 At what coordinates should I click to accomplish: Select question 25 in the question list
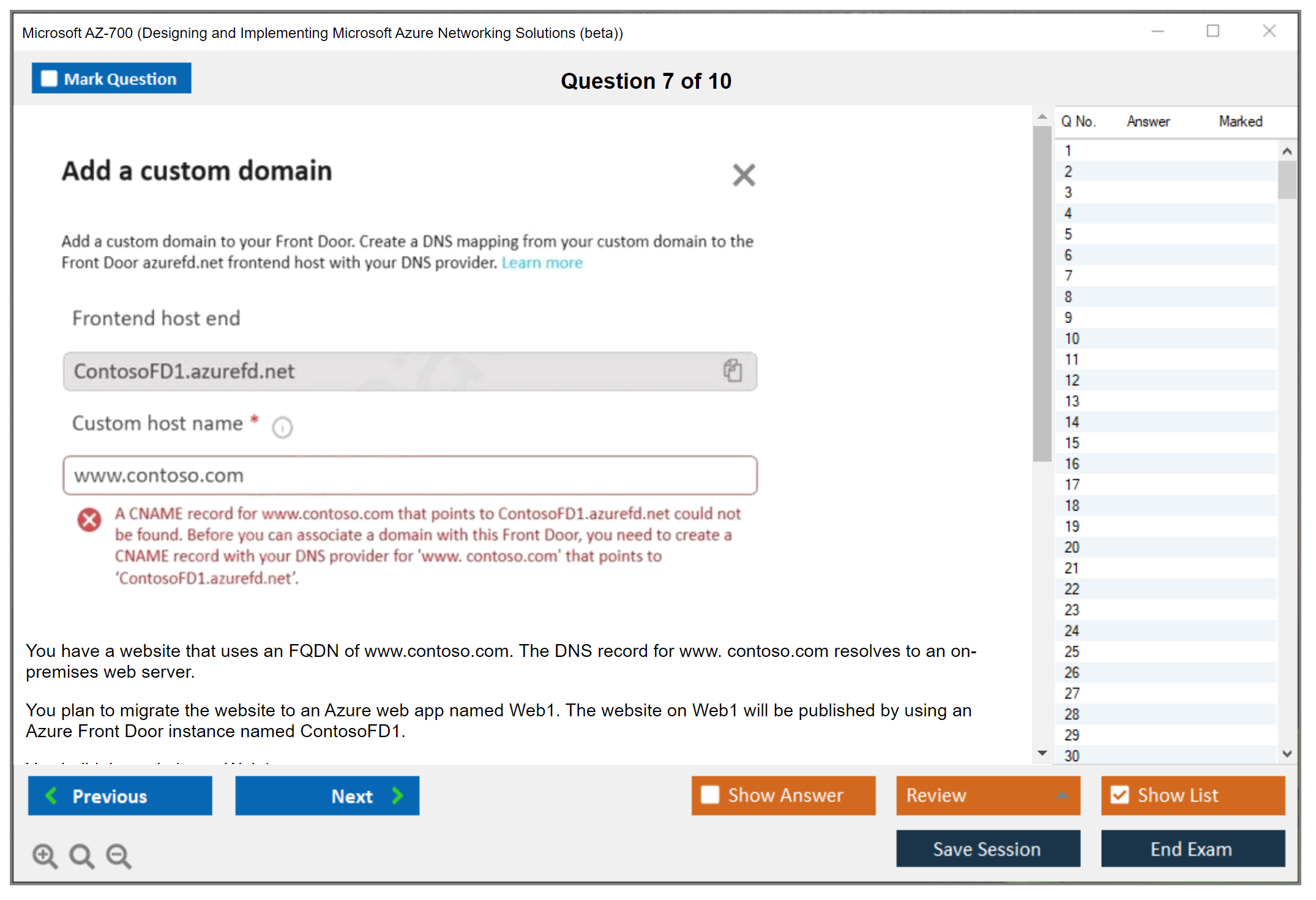pos(1072,651)
